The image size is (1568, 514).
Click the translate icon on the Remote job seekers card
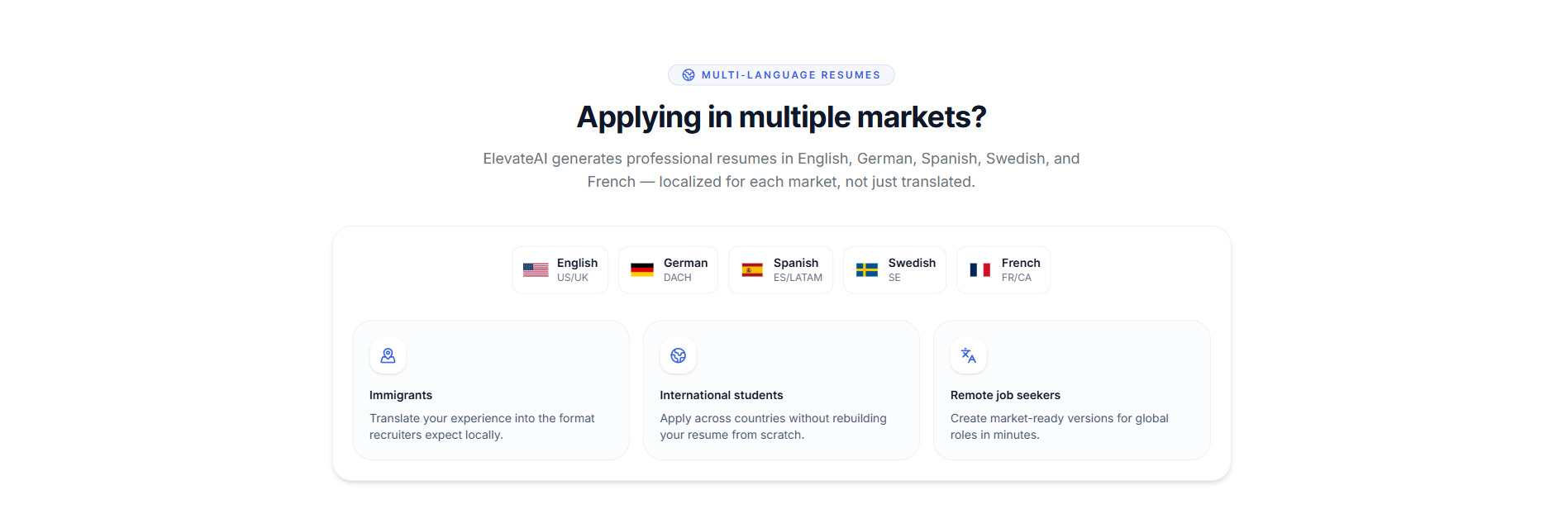click(x=968, y=355)
